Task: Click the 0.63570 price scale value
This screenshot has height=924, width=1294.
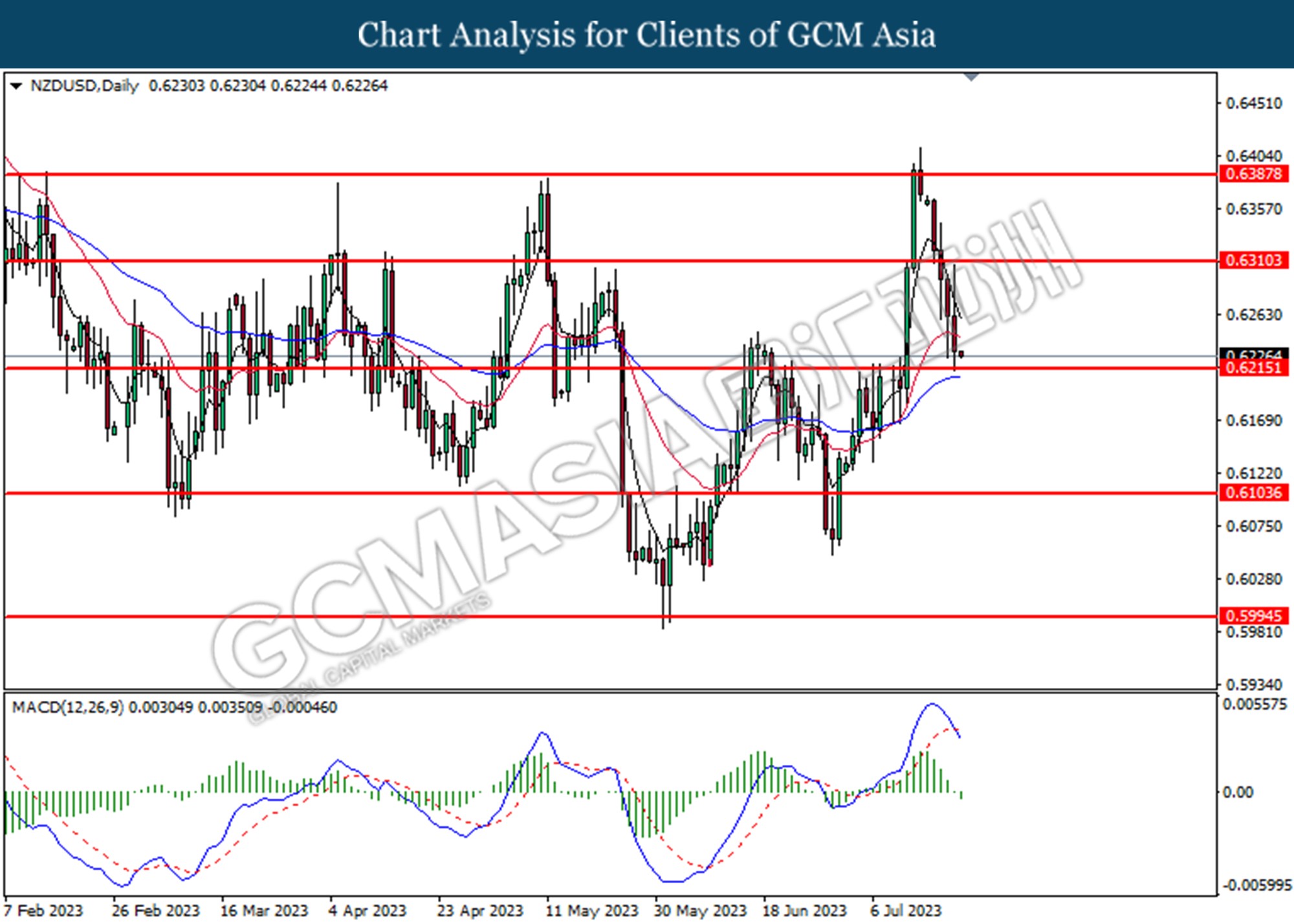Action: point(1254,209)
